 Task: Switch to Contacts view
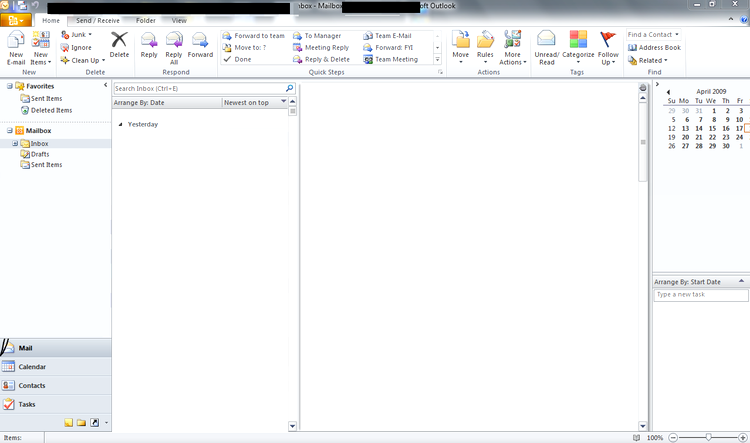[55, 385]
